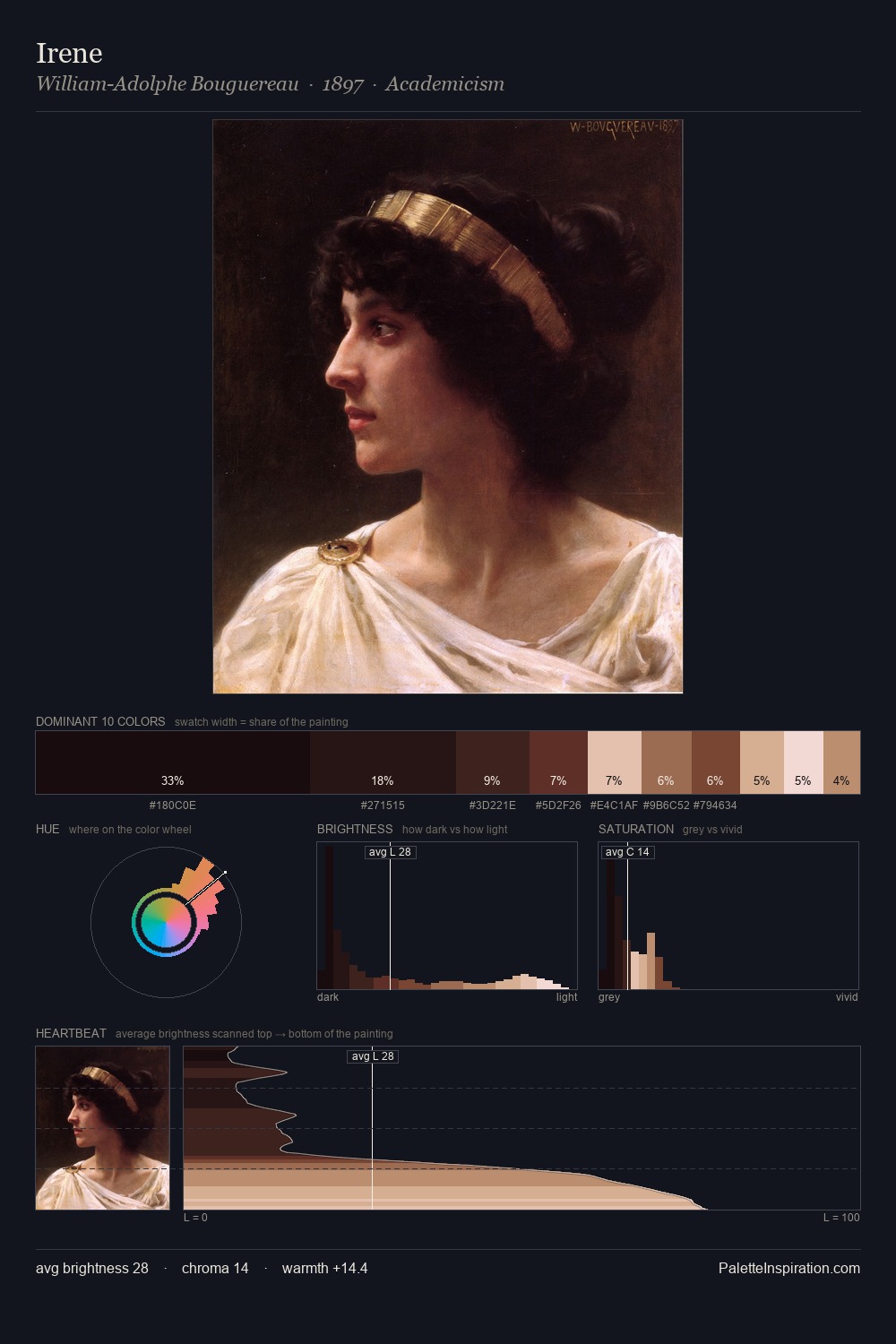Click hex code #3D221E label
The width and height of the screenshot is (896, 1344).
(493, 806)
